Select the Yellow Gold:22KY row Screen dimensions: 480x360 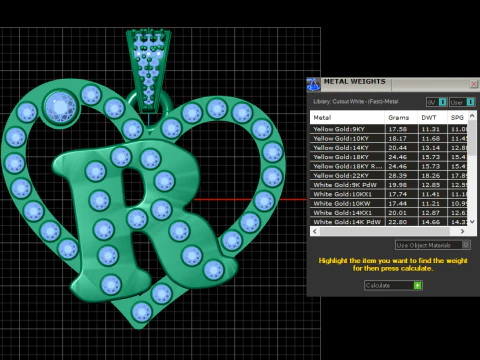(389, 176)
